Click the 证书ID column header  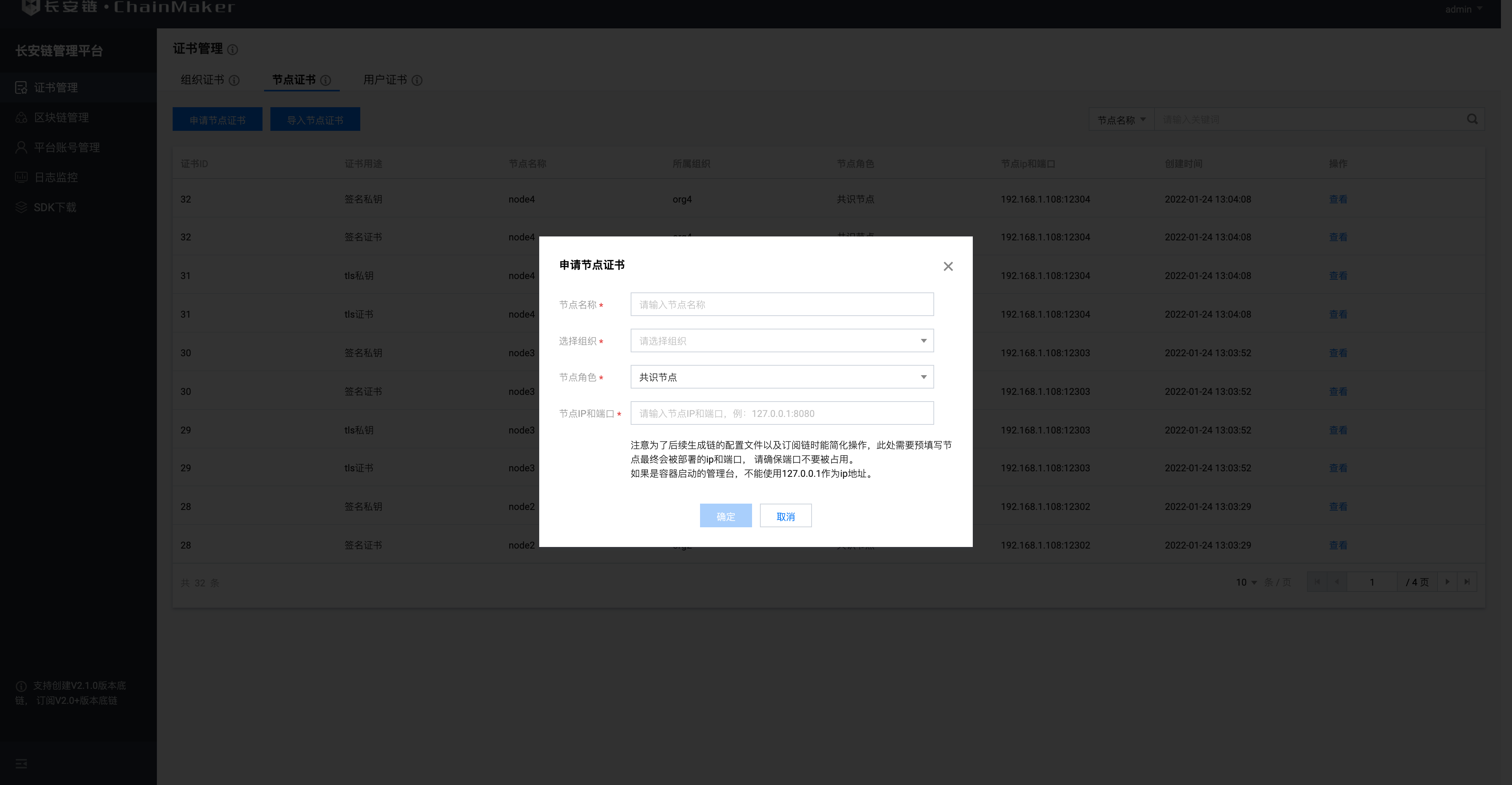pos(194,164)
